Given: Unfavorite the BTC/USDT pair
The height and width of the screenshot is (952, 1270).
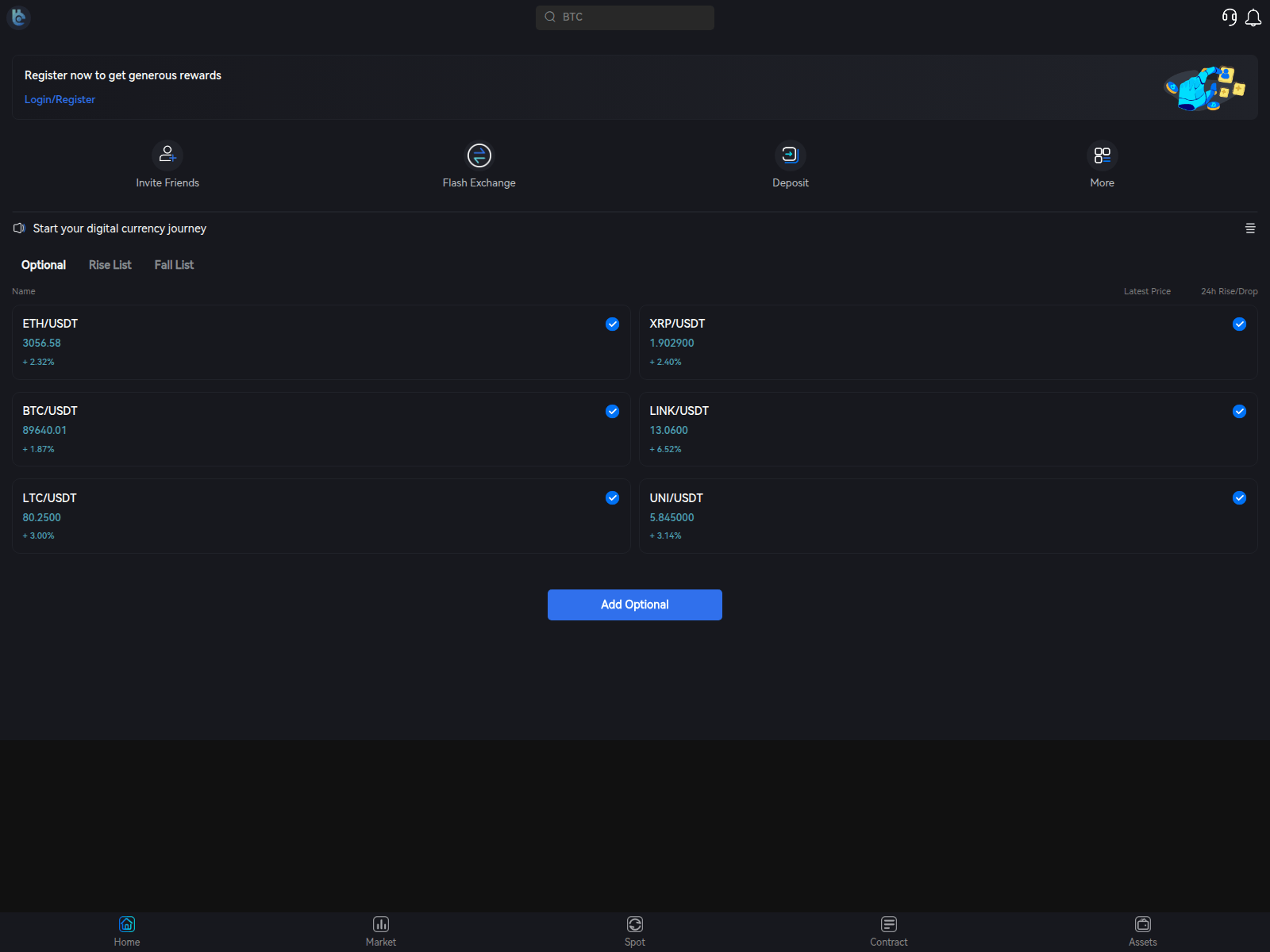Looking at the screenshot, I should pyautogui.click(x=612, y=411).
